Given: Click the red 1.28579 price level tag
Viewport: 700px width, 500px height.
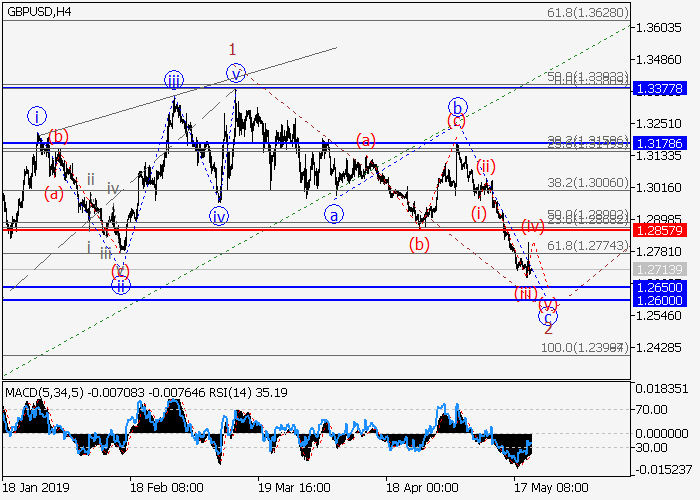Looking at the screenshot, I should pyautogui.click(x=659, y=230).
